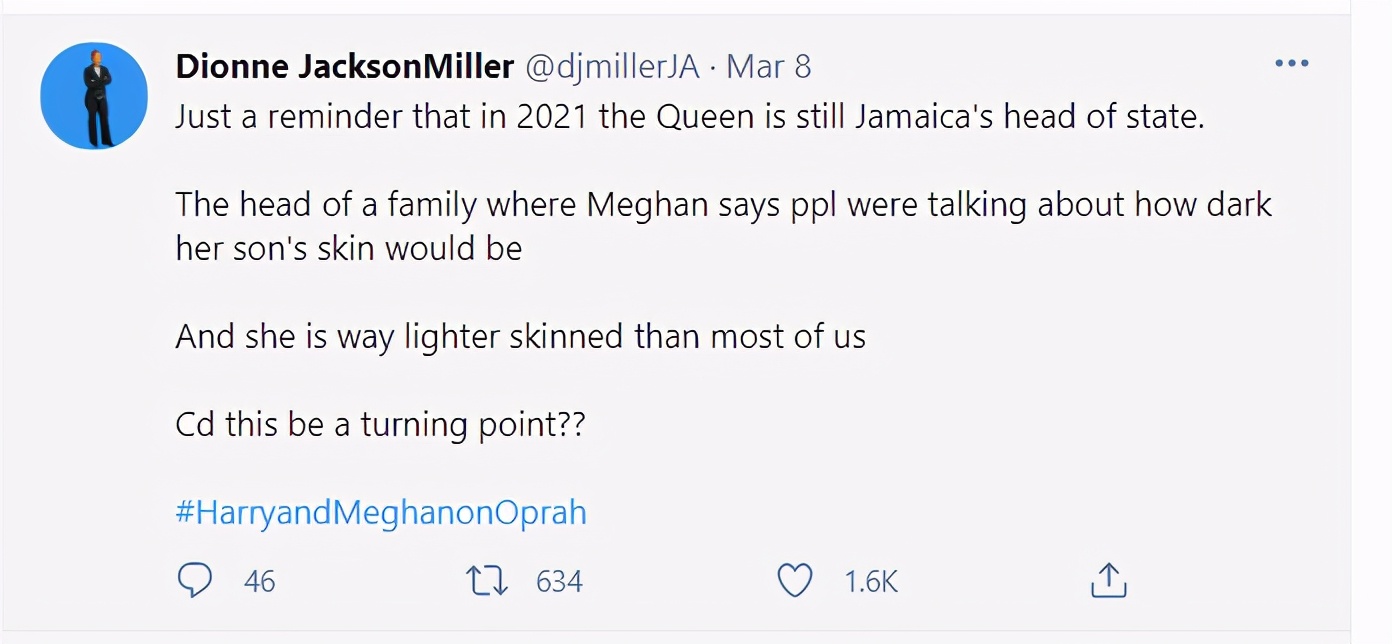Click the text "Cd this be a turning point??"
The height and width of the screenshot is (644, 1392).
380,425
